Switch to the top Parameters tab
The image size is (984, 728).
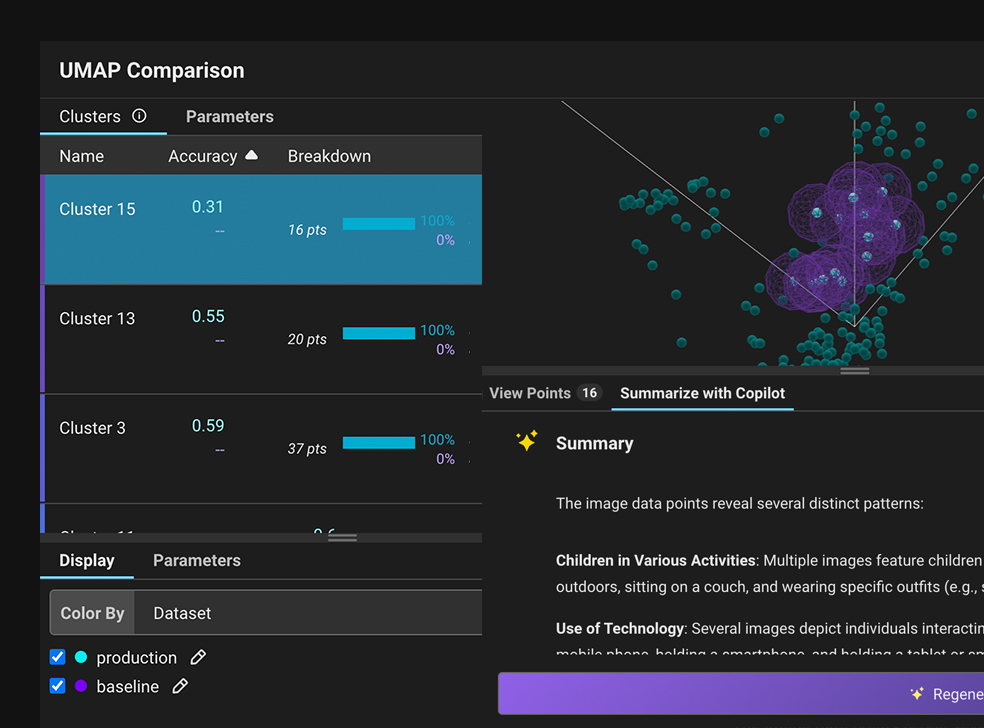click(229, 116)
